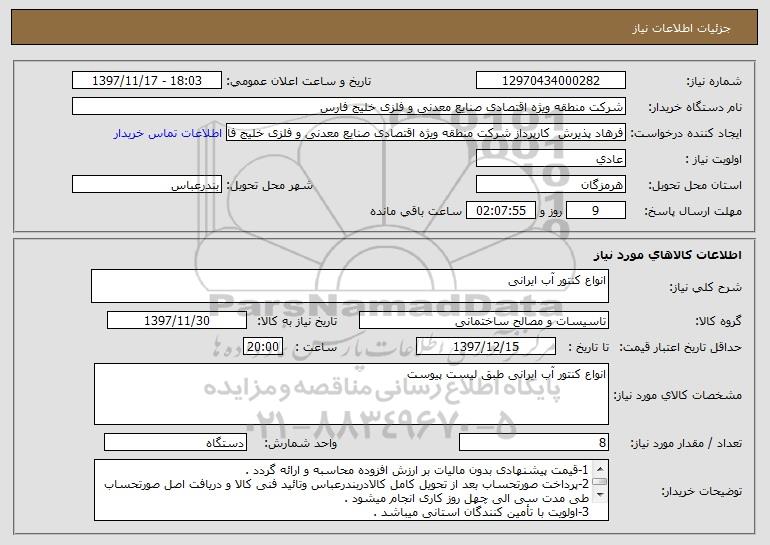
Task: Click the شماره نیاز field 12970434000282
Action: click(x=550, y=81)
